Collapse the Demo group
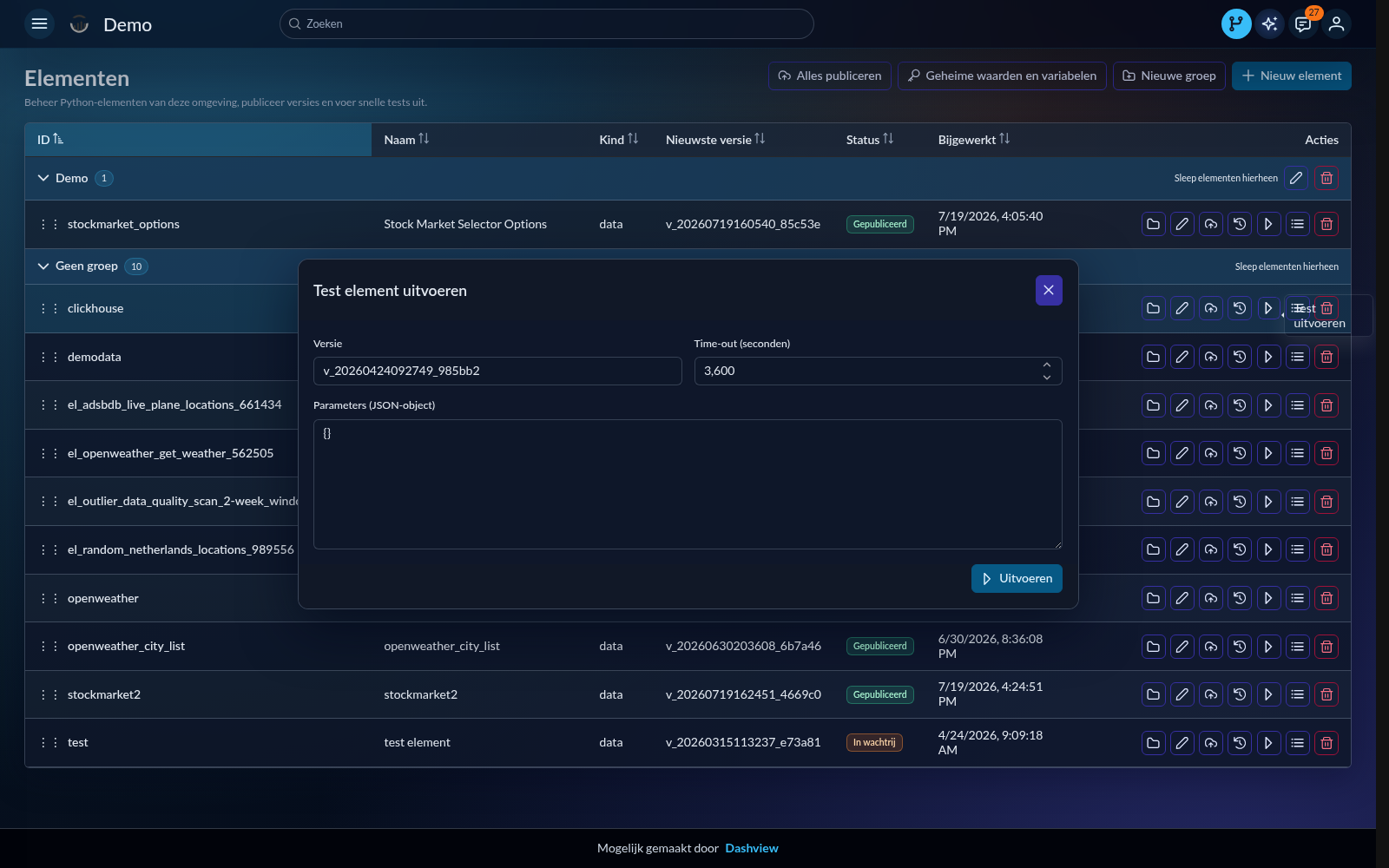The width and height of the screenshot is (1389, 868). (43, 178)
